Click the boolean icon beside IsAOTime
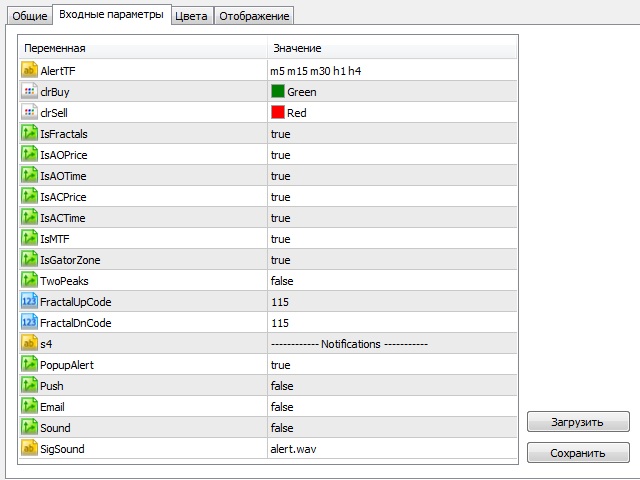 [29, 175]
